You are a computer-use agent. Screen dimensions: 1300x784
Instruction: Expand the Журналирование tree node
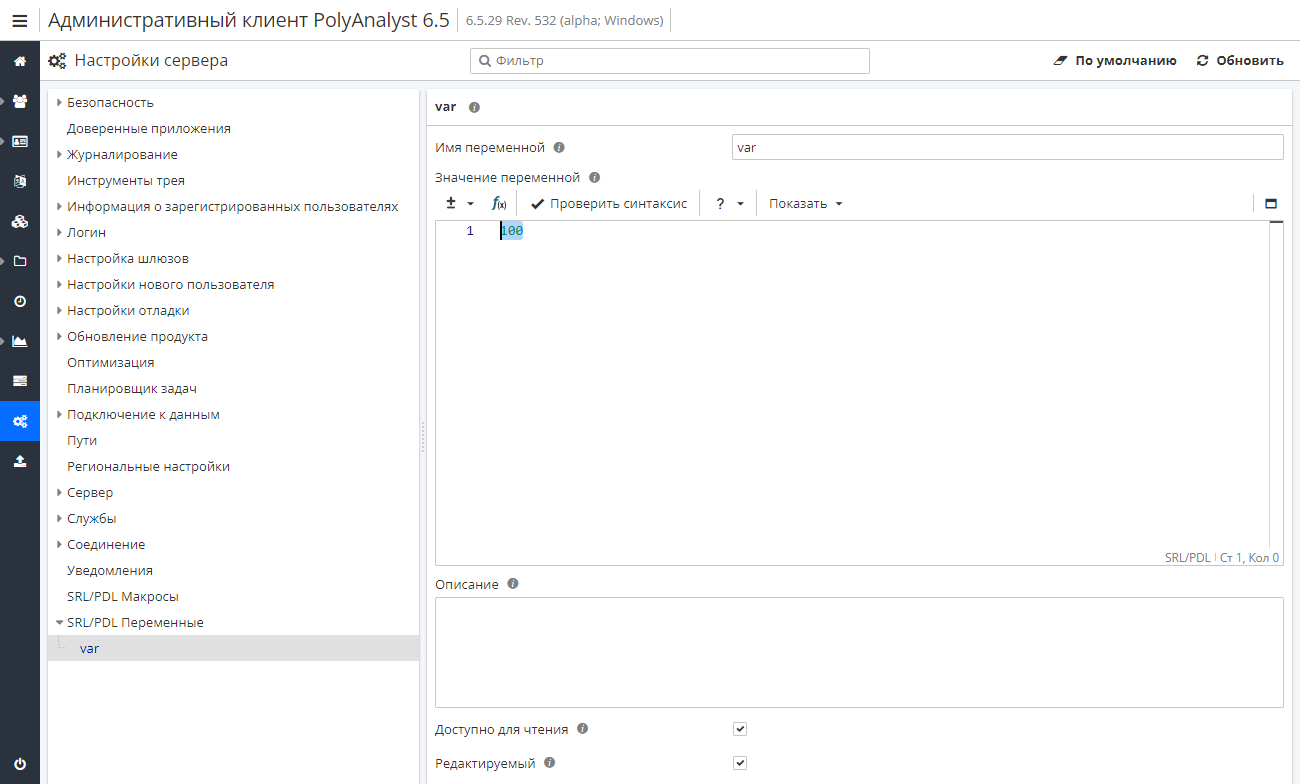(60, 154)
